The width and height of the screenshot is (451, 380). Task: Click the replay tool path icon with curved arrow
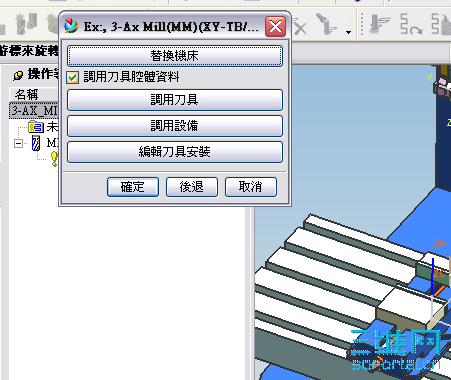[411, 24]
